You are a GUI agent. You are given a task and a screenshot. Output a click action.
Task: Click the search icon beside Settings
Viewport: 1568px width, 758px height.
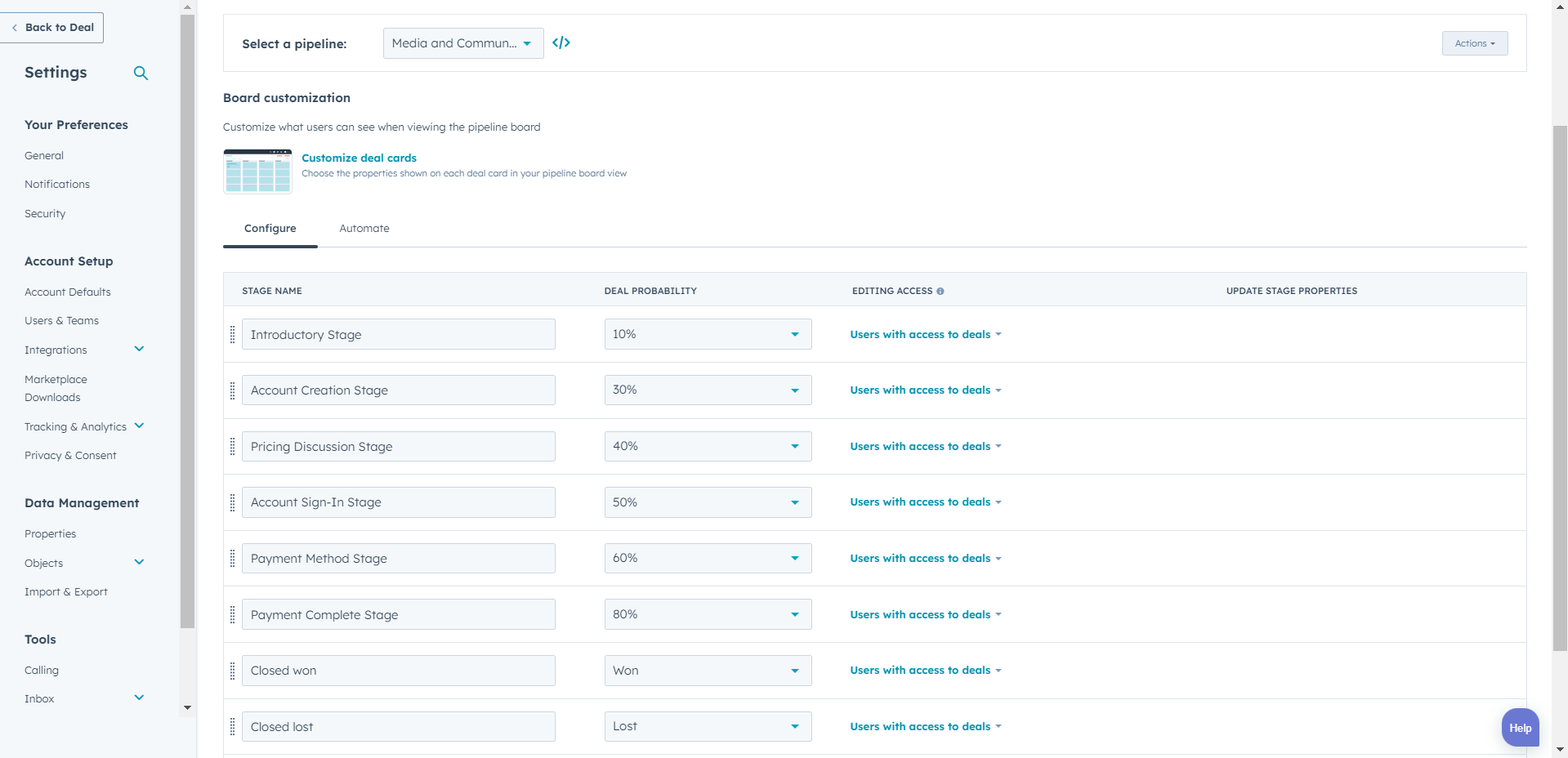(141, 74)
